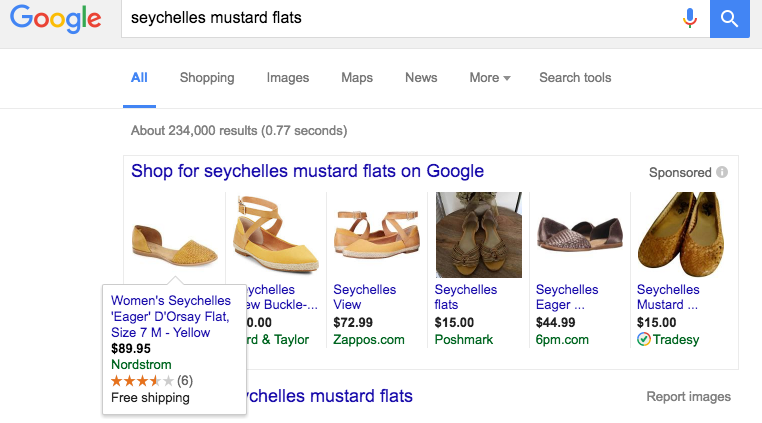The height and width of the screenshot is (423, 762).
Task: Open the Seychelles flats product link
Action: click(x=466, y=297)
